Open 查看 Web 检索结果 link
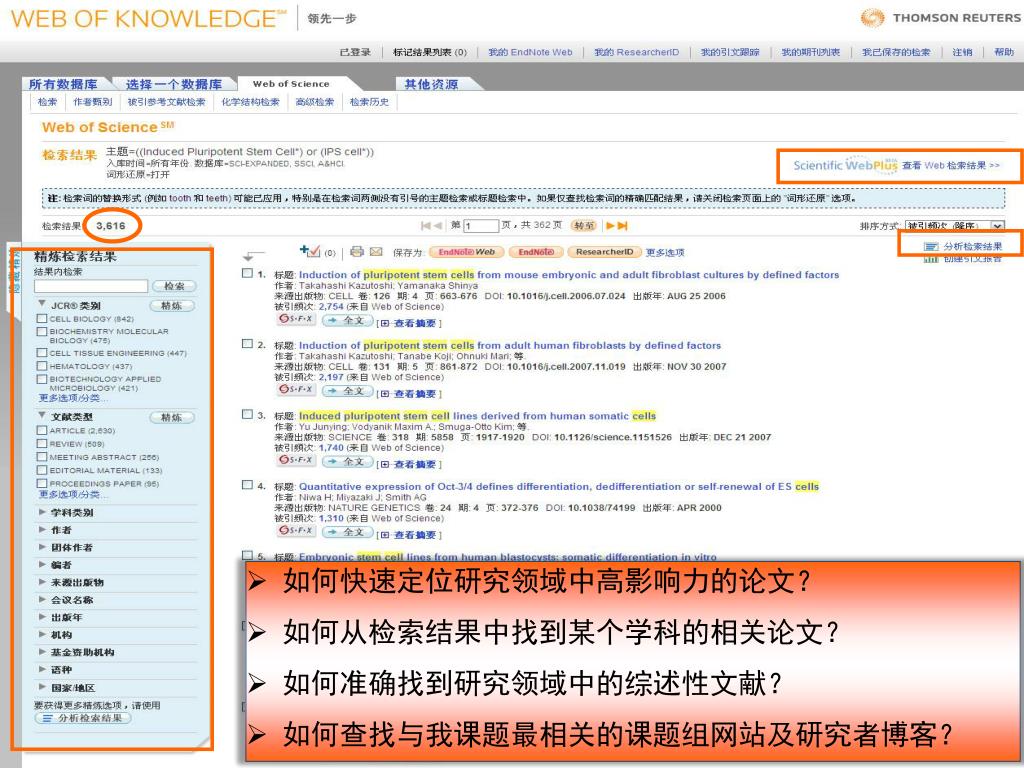Image resolution: width=1024 pixels, height=768 pixels. coord(951,165)
